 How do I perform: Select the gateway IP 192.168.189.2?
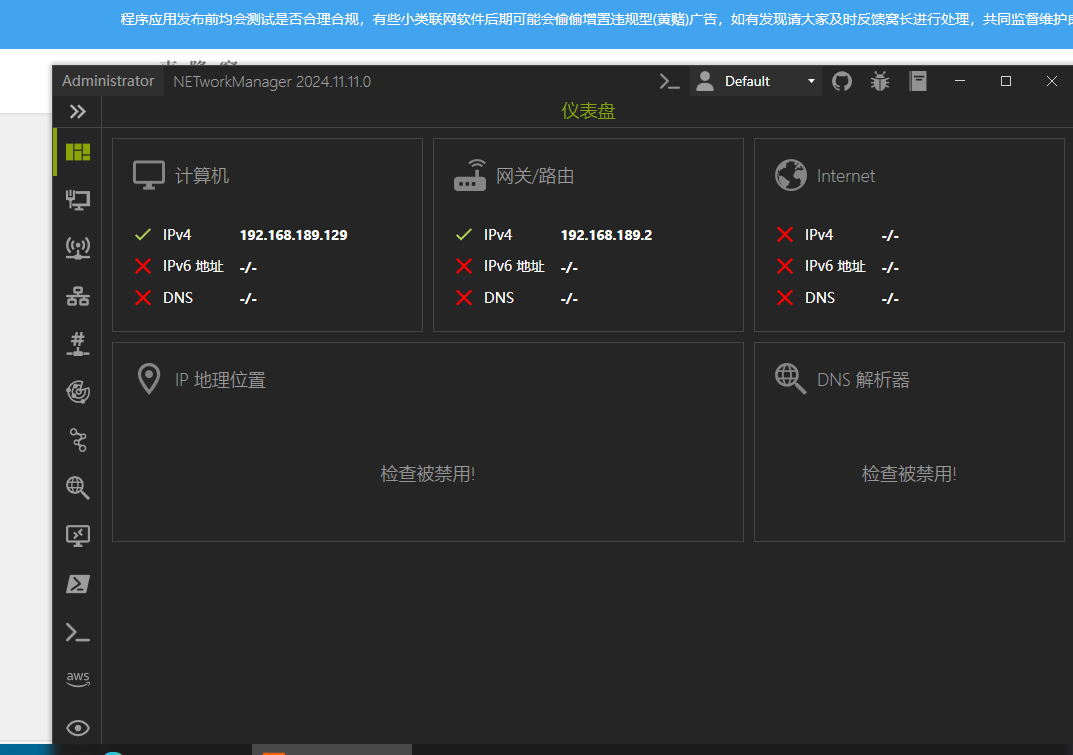tap(606, 235)
